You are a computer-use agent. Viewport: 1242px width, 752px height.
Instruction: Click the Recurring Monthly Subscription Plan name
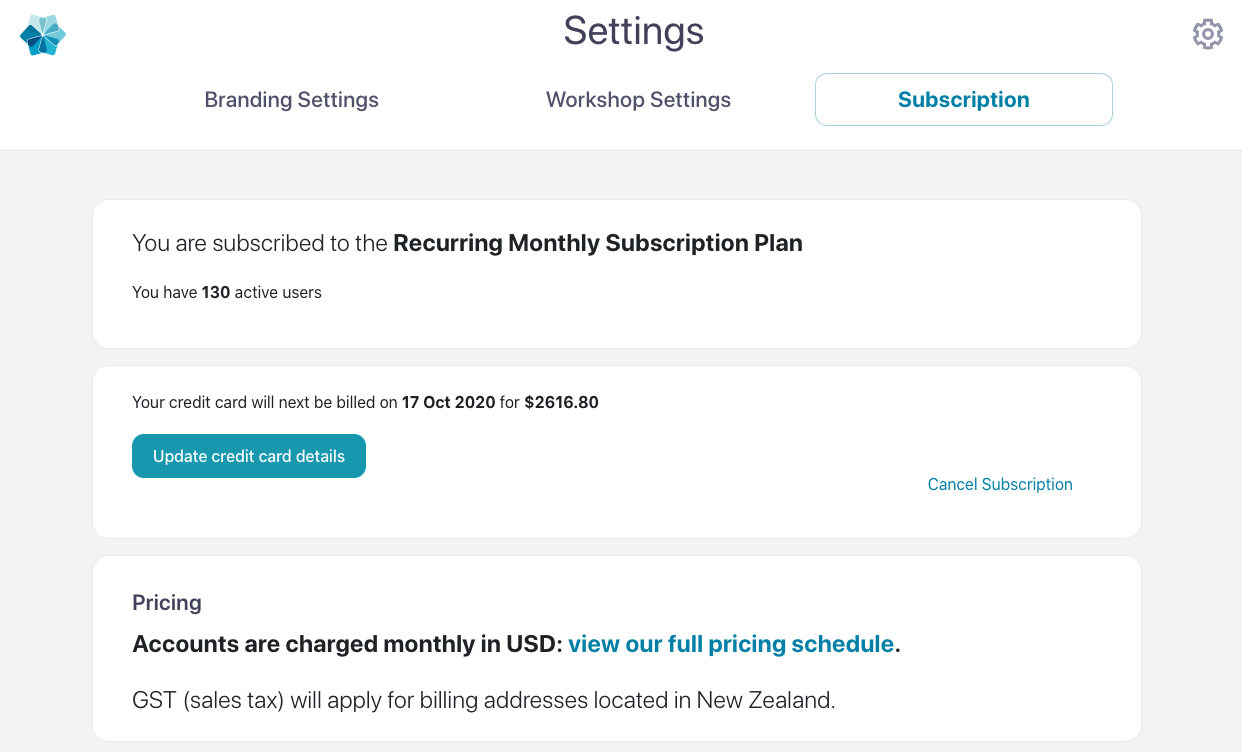point(598,243)
